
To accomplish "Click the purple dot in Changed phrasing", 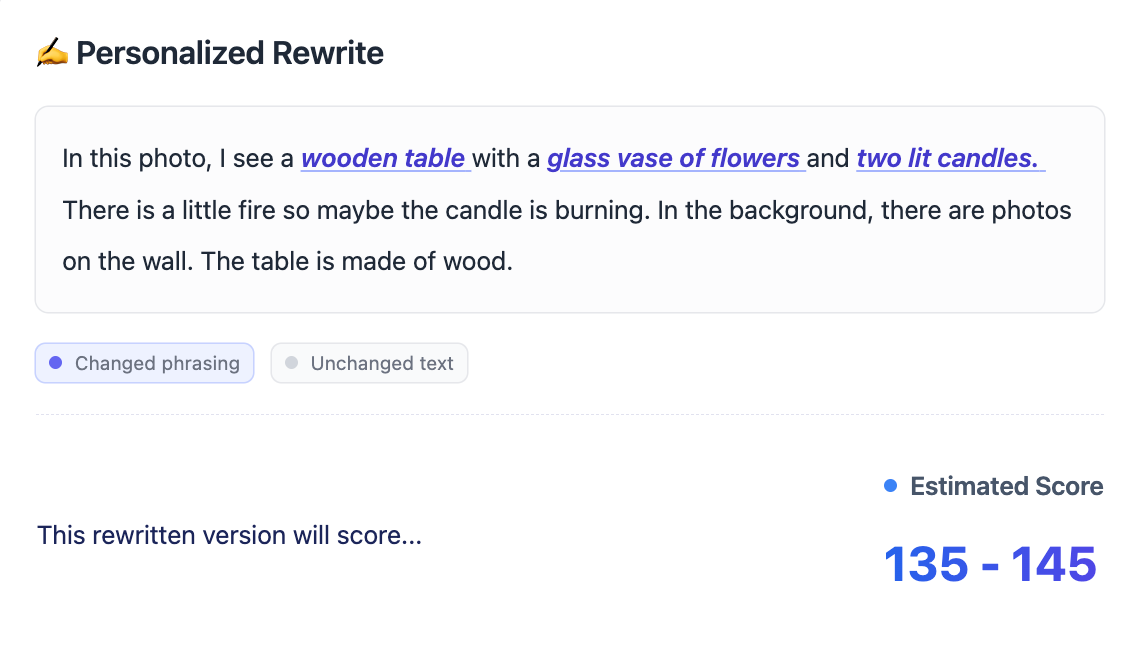I will pyautogui.click(x=56, y=363).
